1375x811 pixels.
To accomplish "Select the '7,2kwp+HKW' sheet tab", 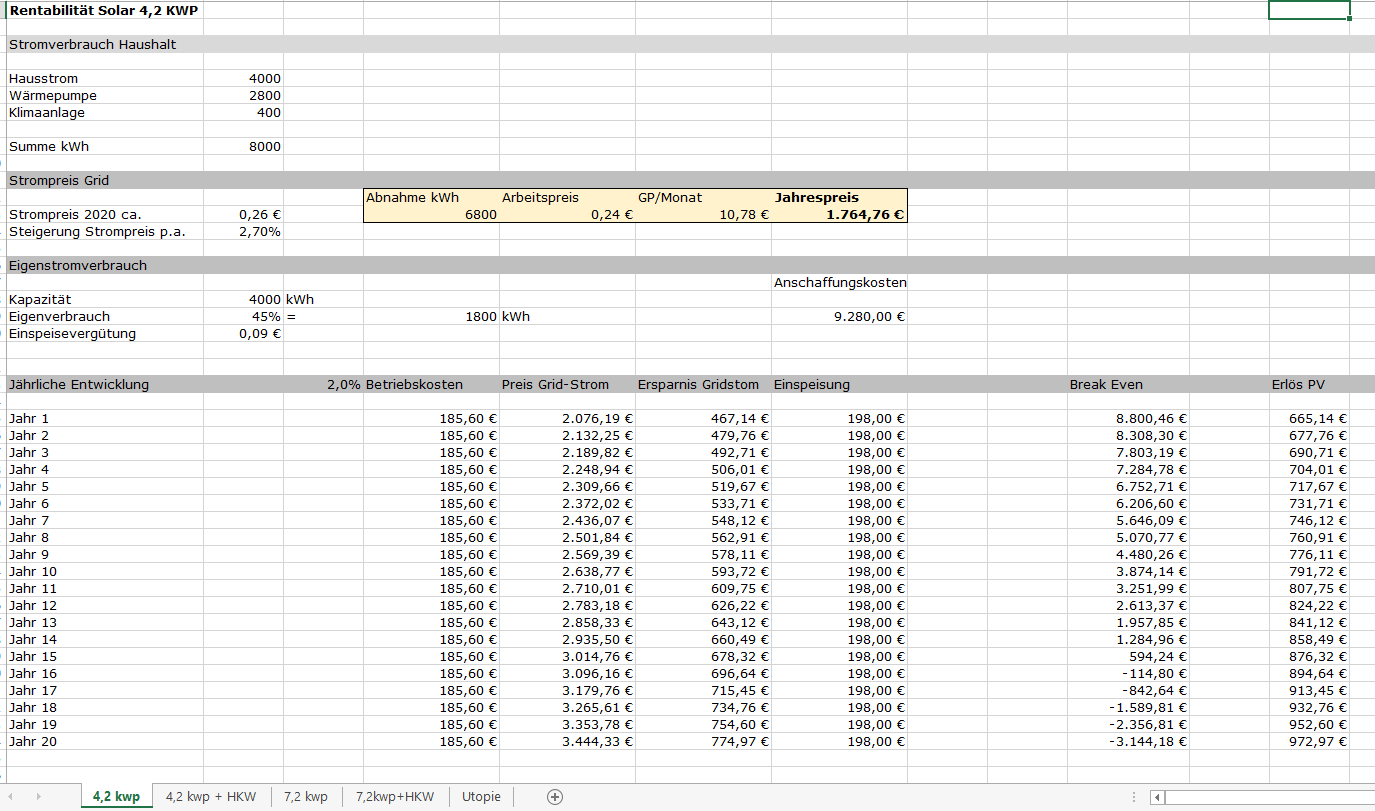I will pyautogui.click(x=395, y=797).
